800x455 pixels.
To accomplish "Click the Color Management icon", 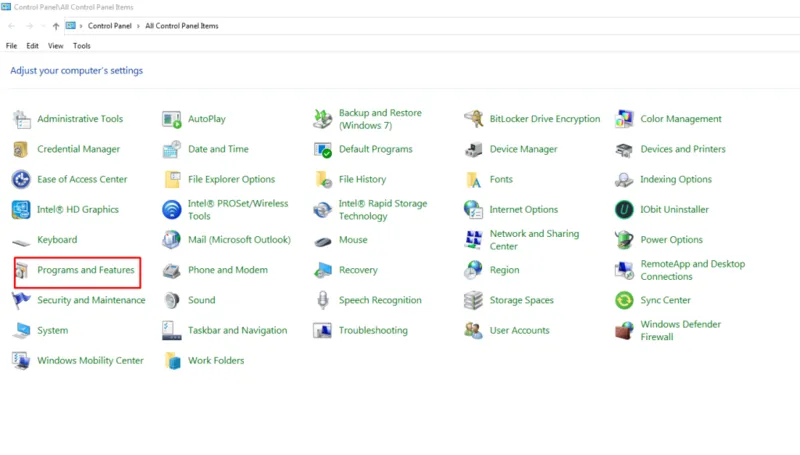I will 624,119.
